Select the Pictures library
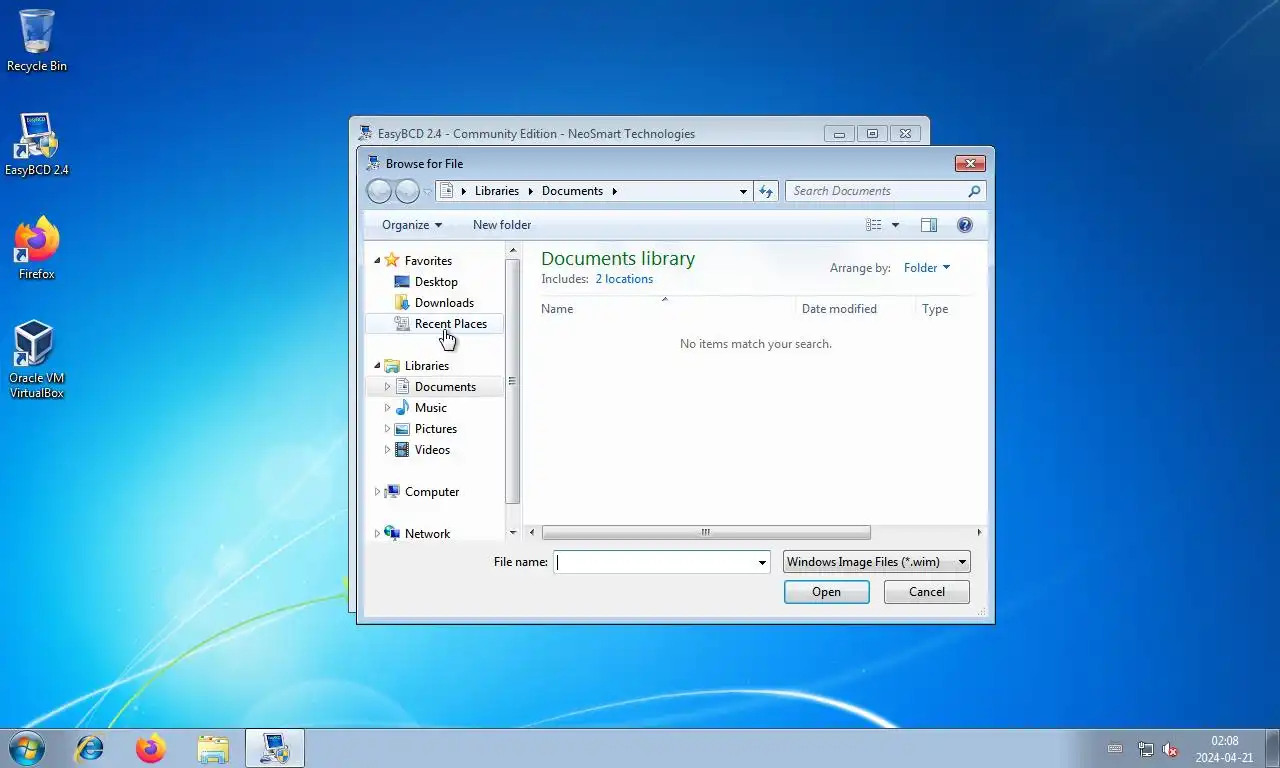1280x768 pixels. tap(436, 429)
